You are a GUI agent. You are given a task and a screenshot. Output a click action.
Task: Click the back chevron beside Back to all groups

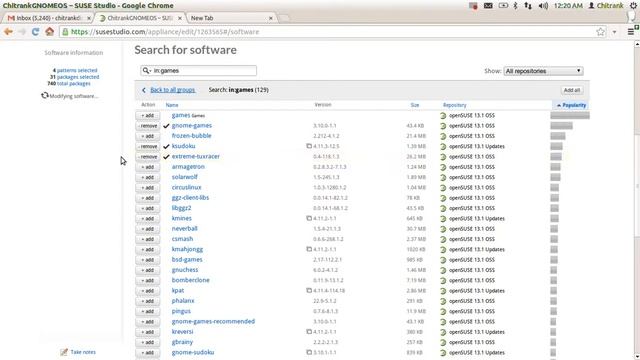pyautogui.click(x=144, y=90)
